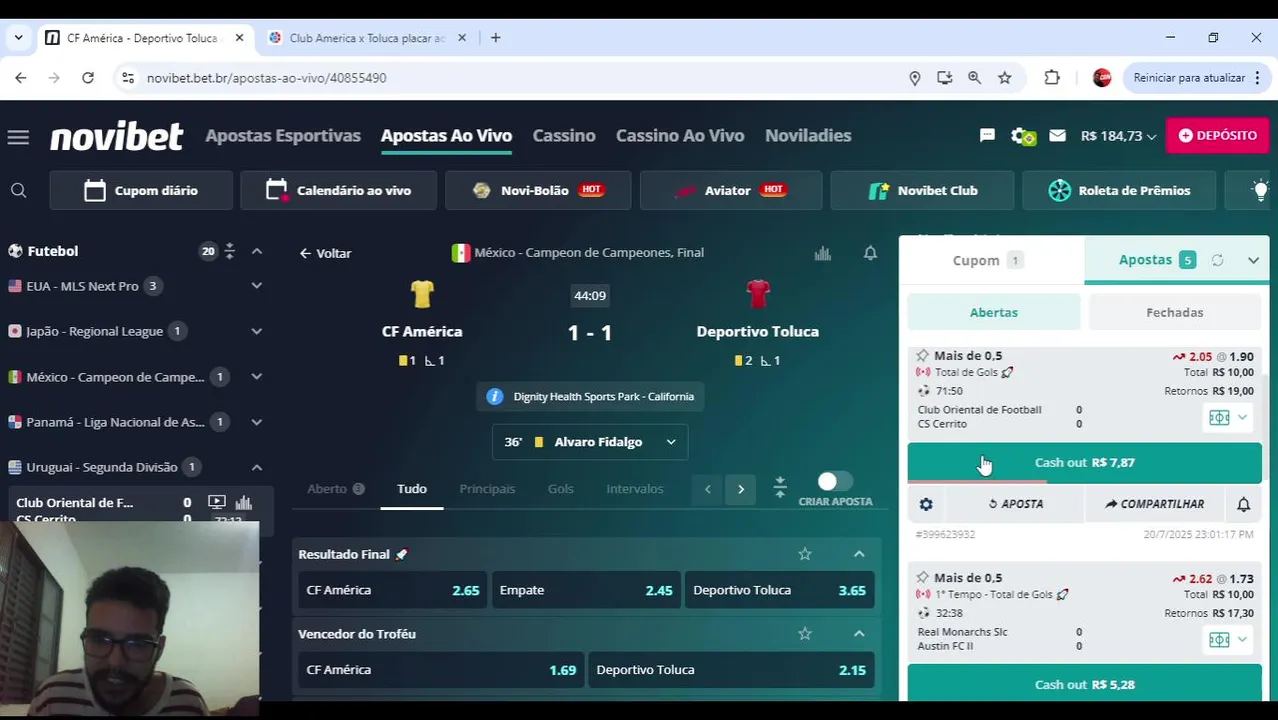The width and height of the screenshot is (1278, 720).
Task: Go to Apostas Esportivas section
Action: [x=283, y=135]
